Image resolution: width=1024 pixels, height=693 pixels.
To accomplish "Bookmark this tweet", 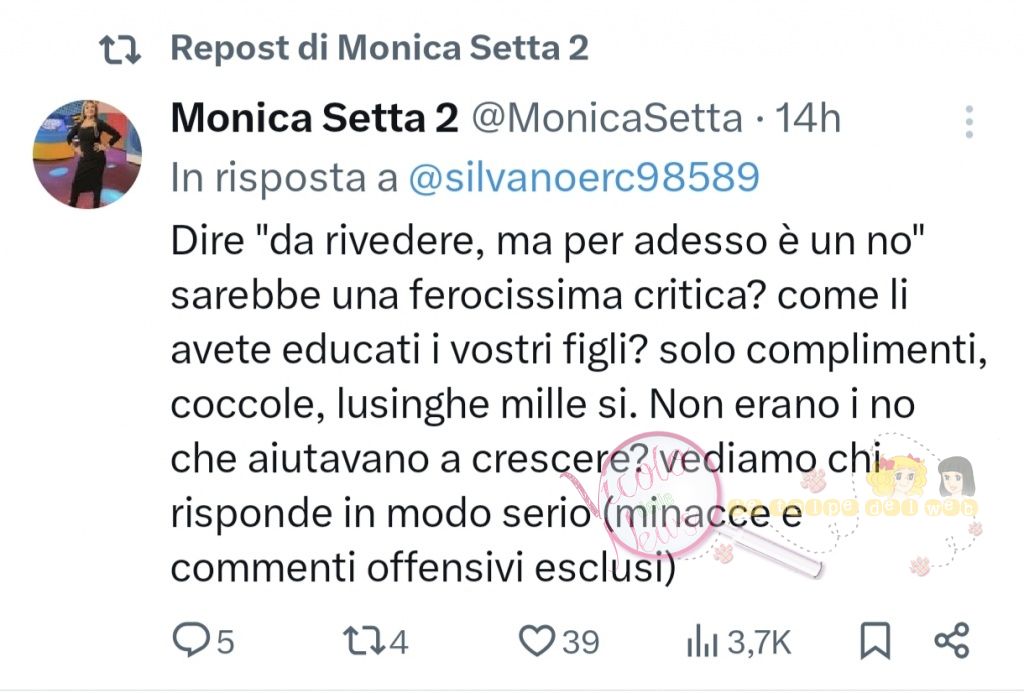I will [876, 641].
